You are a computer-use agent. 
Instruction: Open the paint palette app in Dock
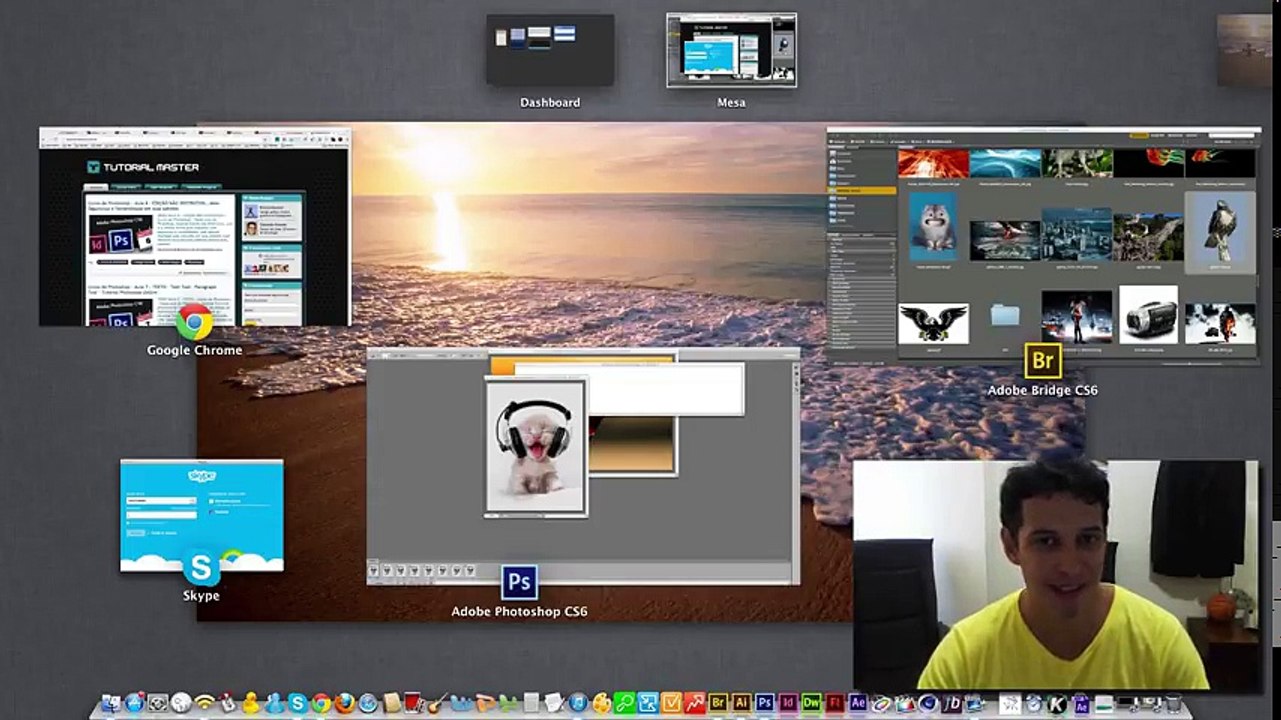[601, 703]
